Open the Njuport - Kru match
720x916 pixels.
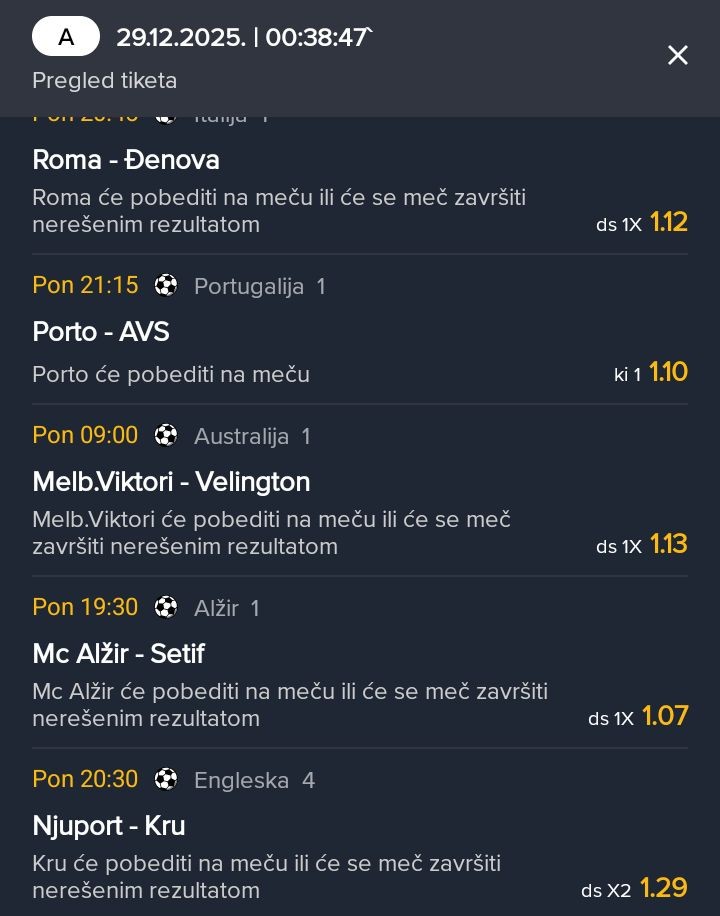(109, 826)
